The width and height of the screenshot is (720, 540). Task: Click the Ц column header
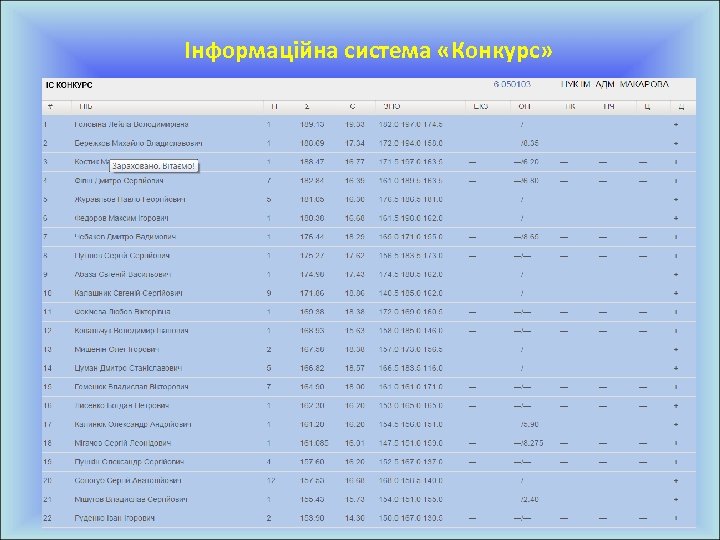click(647, 107)
